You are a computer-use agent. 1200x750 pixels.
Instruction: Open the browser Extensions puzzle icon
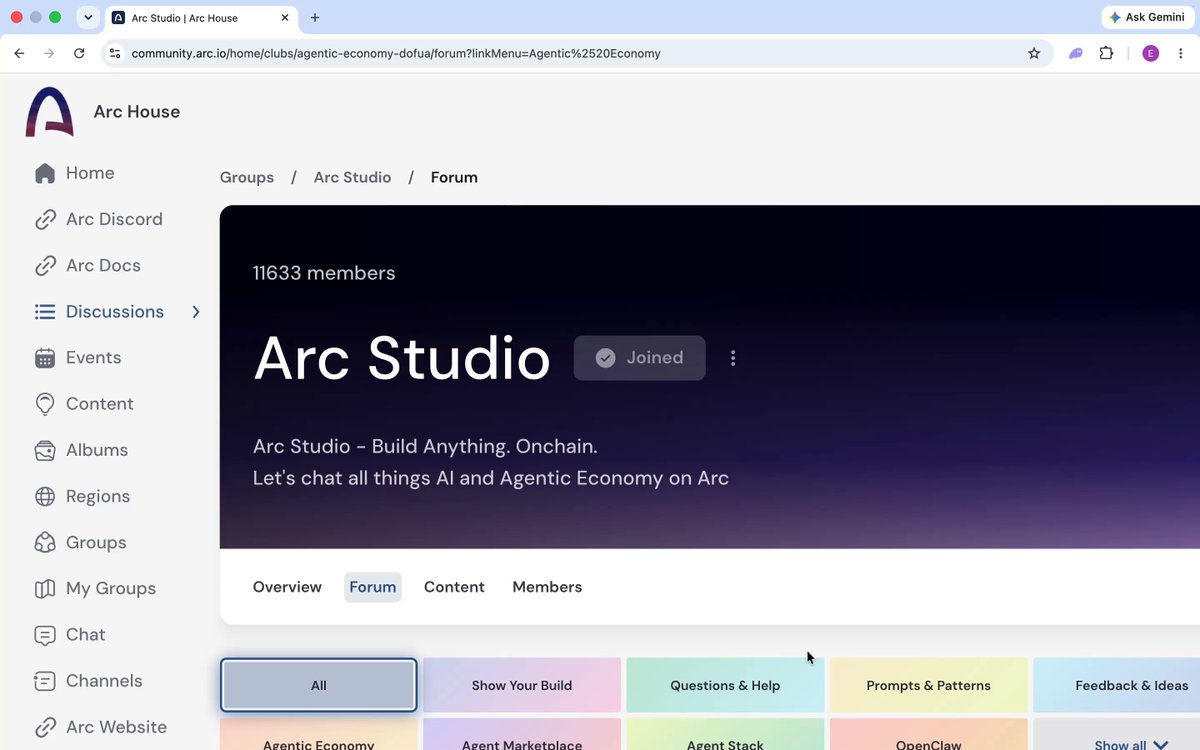1106,53
